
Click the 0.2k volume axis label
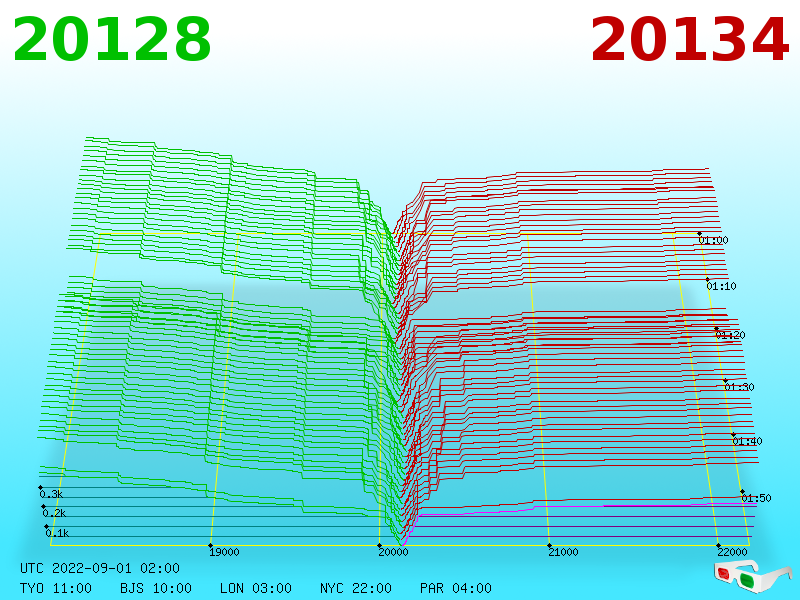(54, 513)
